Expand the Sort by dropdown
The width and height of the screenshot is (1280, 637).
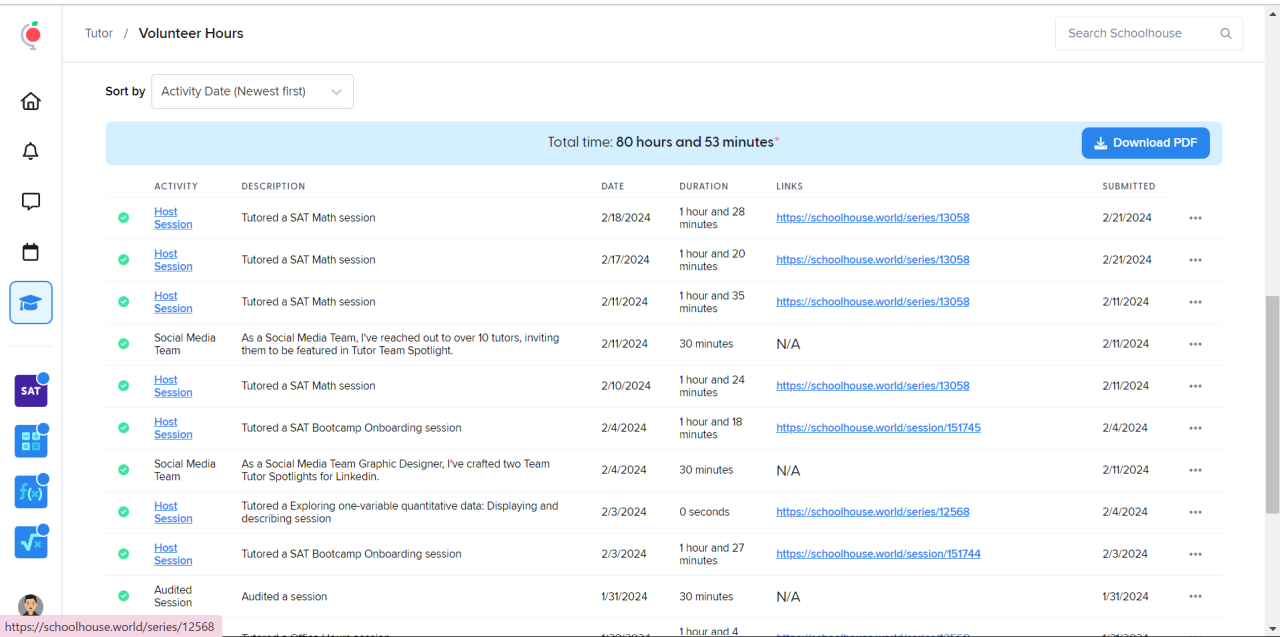click(252, 91)
